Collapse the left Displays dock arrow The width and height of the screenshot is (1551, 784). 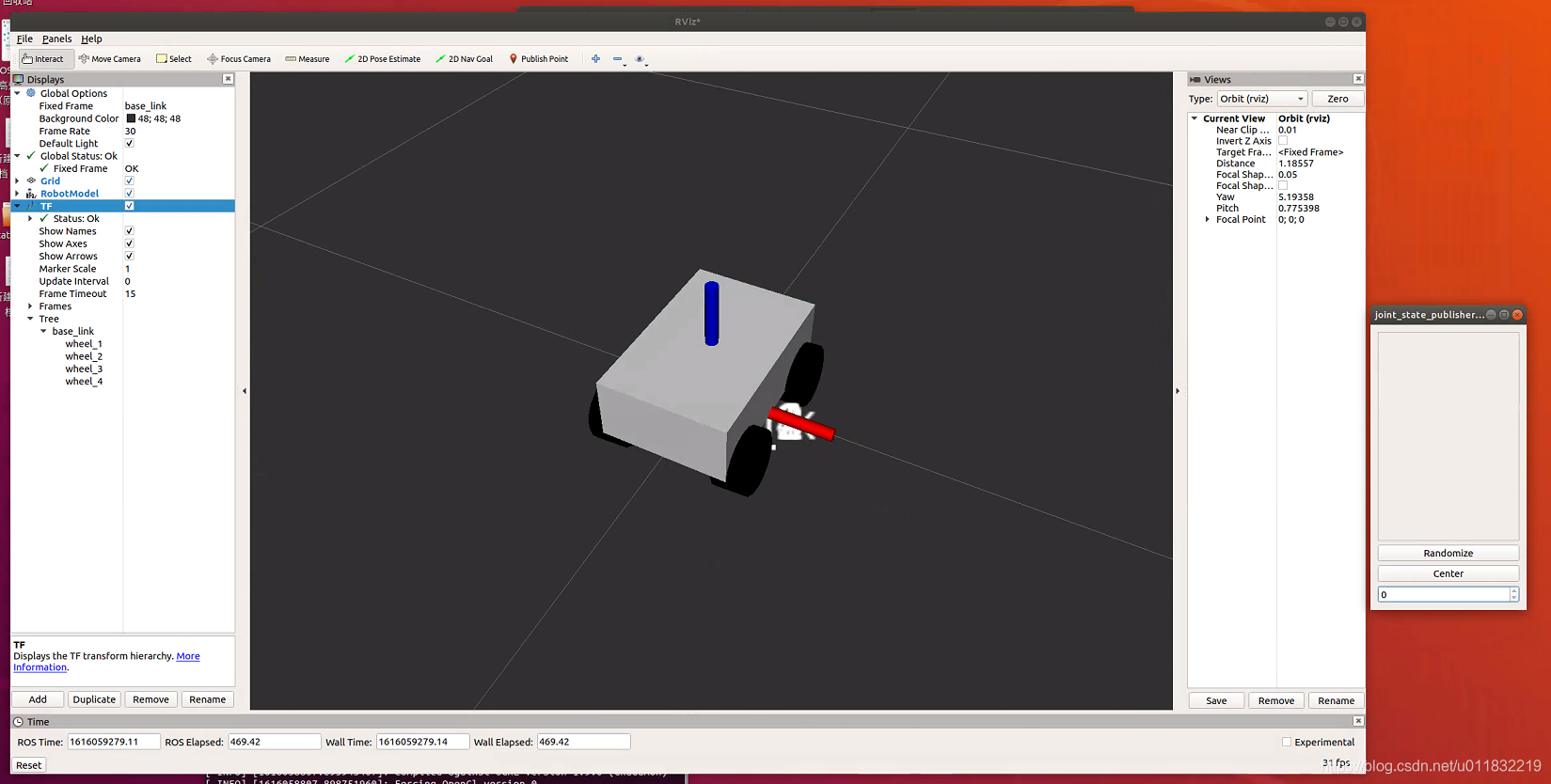245,391
